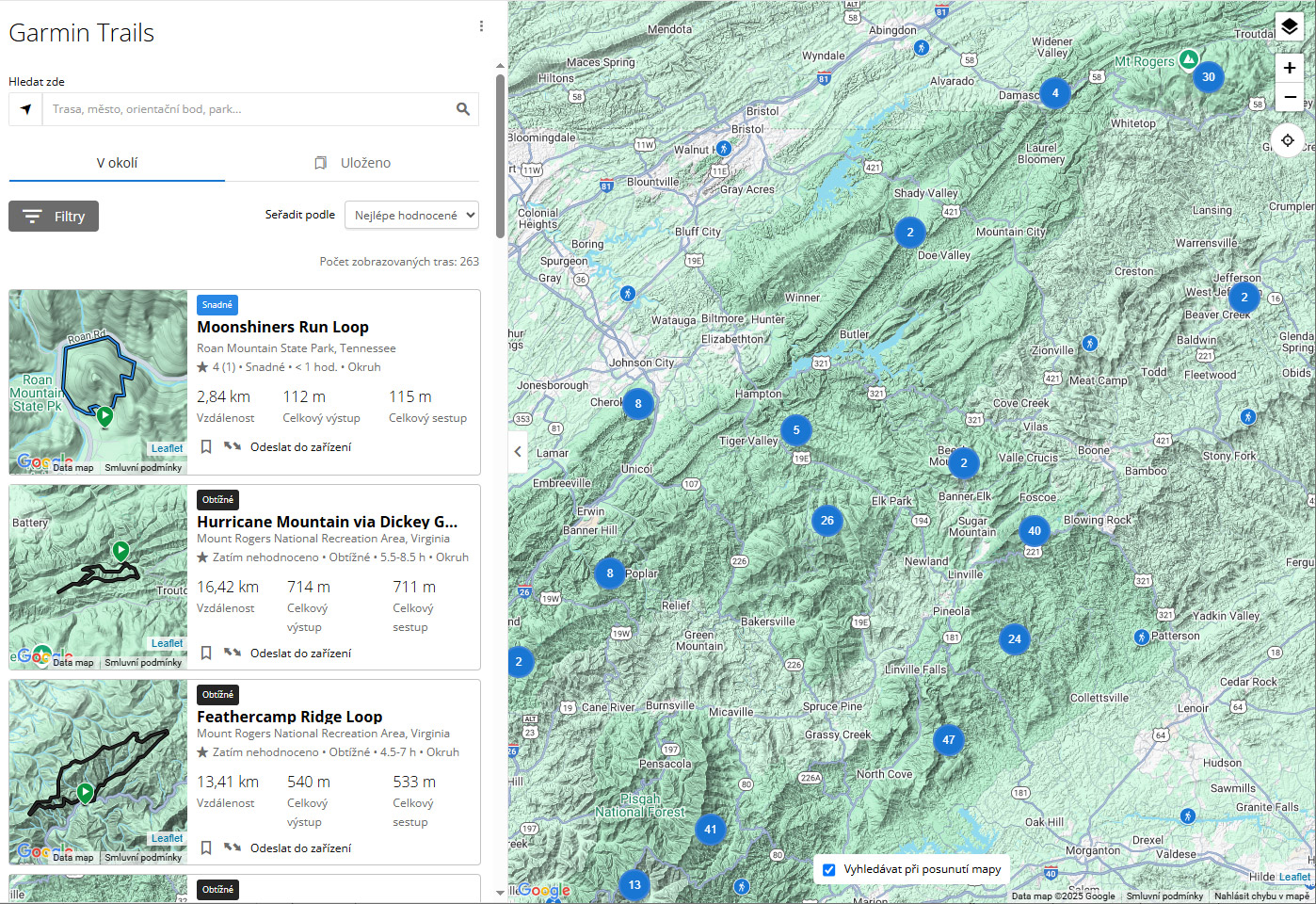Open the Nejlépe hodnocené sort dropdown
Image resolution: width=1316 pixels, height=904 pixels.
tap(411, 215)
